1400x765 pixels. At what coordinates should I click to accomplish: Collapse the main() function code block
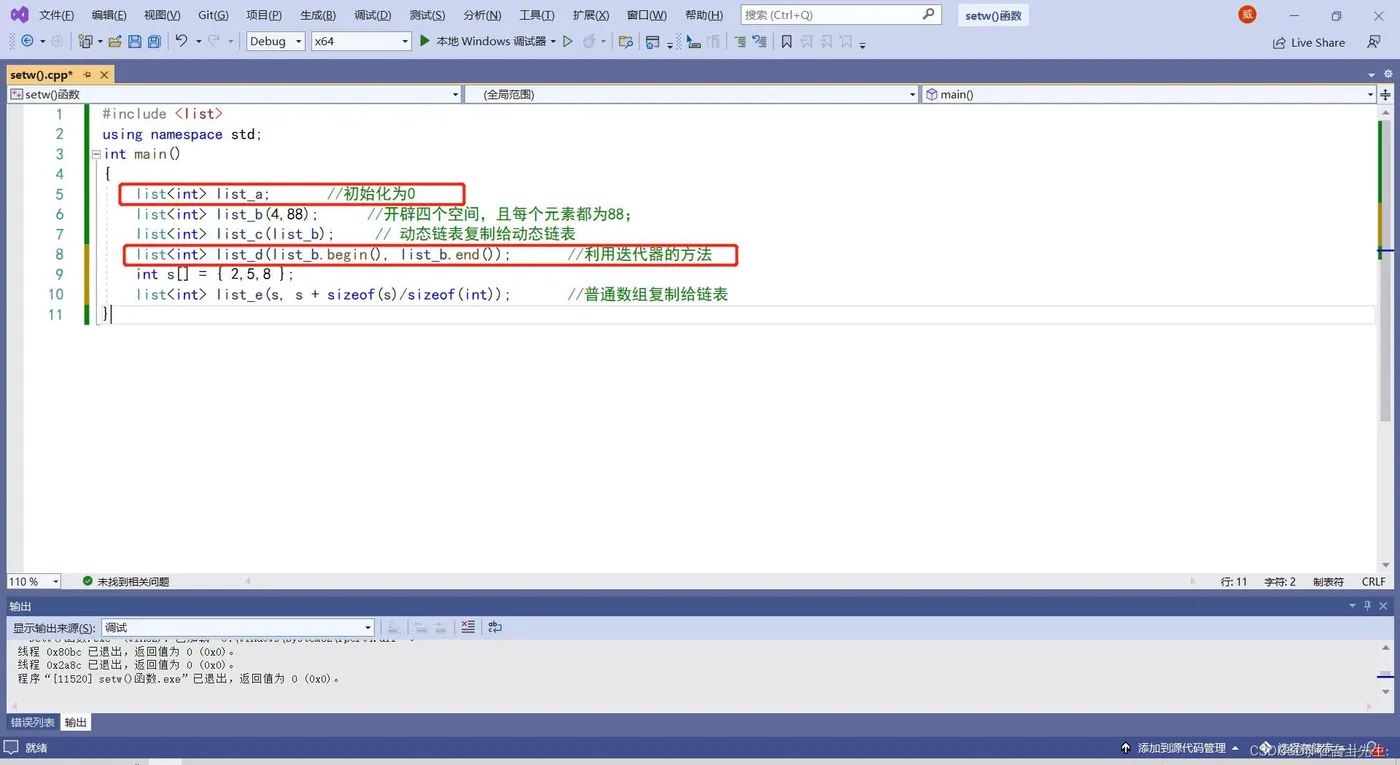pyautogui.click(x=95, y=154)
